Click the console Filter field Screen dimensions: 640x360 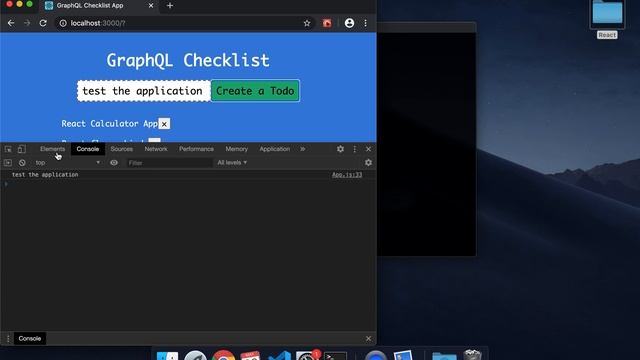point(169,163)
